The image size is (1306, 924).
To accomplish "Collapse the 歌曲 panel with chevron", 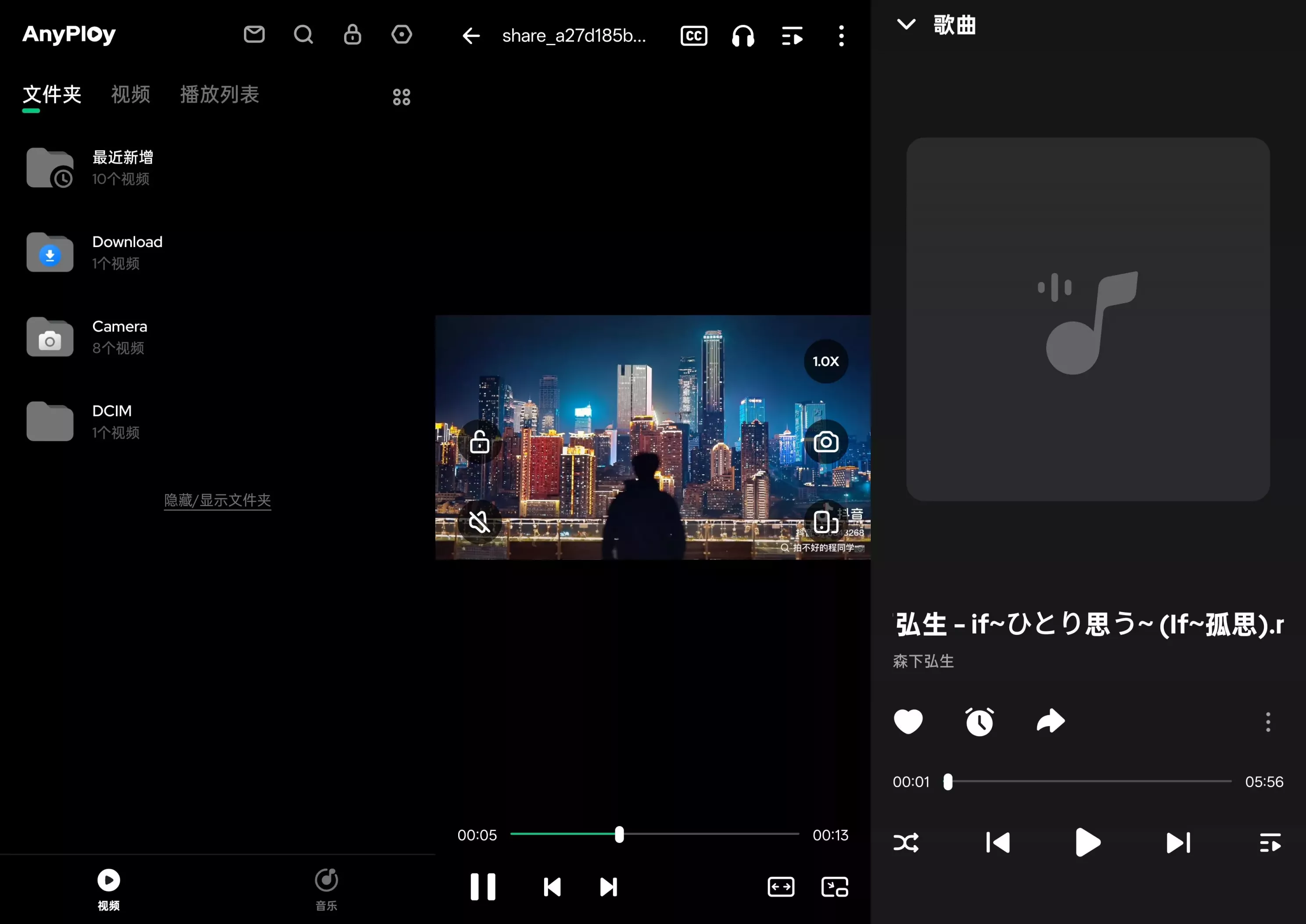I will 906,25.
